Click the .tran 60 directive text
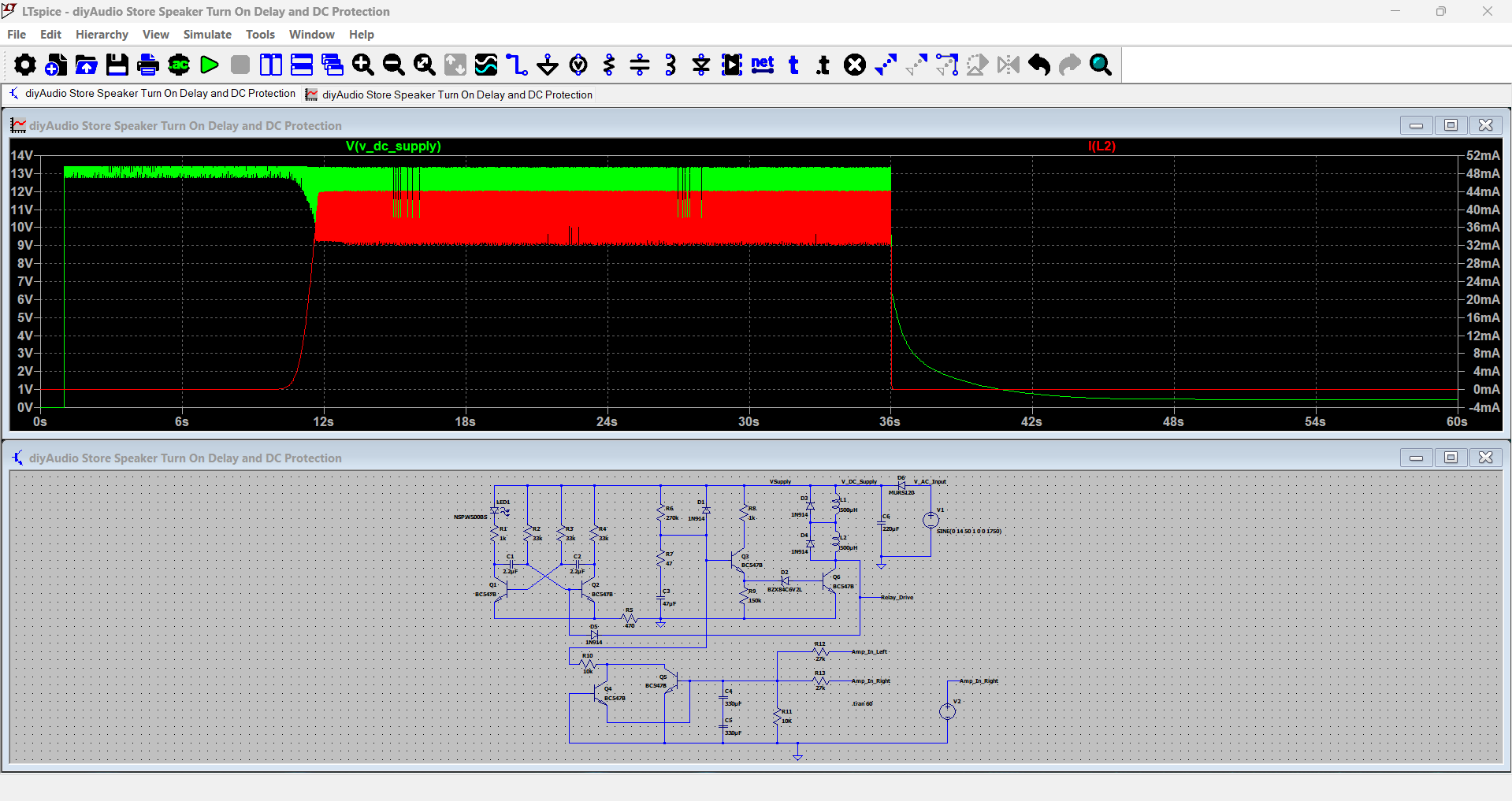Image resolution: width=1512 pixels, height=801 pixels. 862,704
